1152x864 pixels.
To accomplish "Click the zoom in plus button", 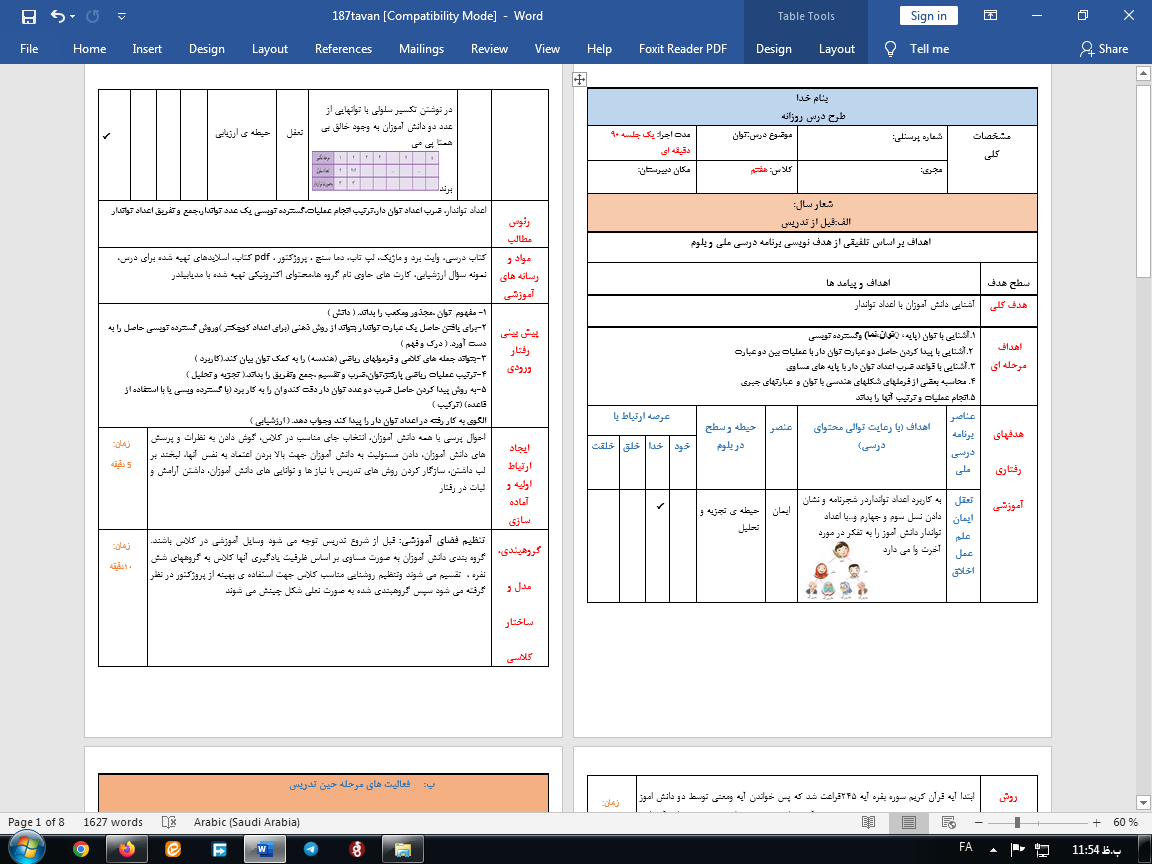I will pyautogui.click(x=1097, y=822).
